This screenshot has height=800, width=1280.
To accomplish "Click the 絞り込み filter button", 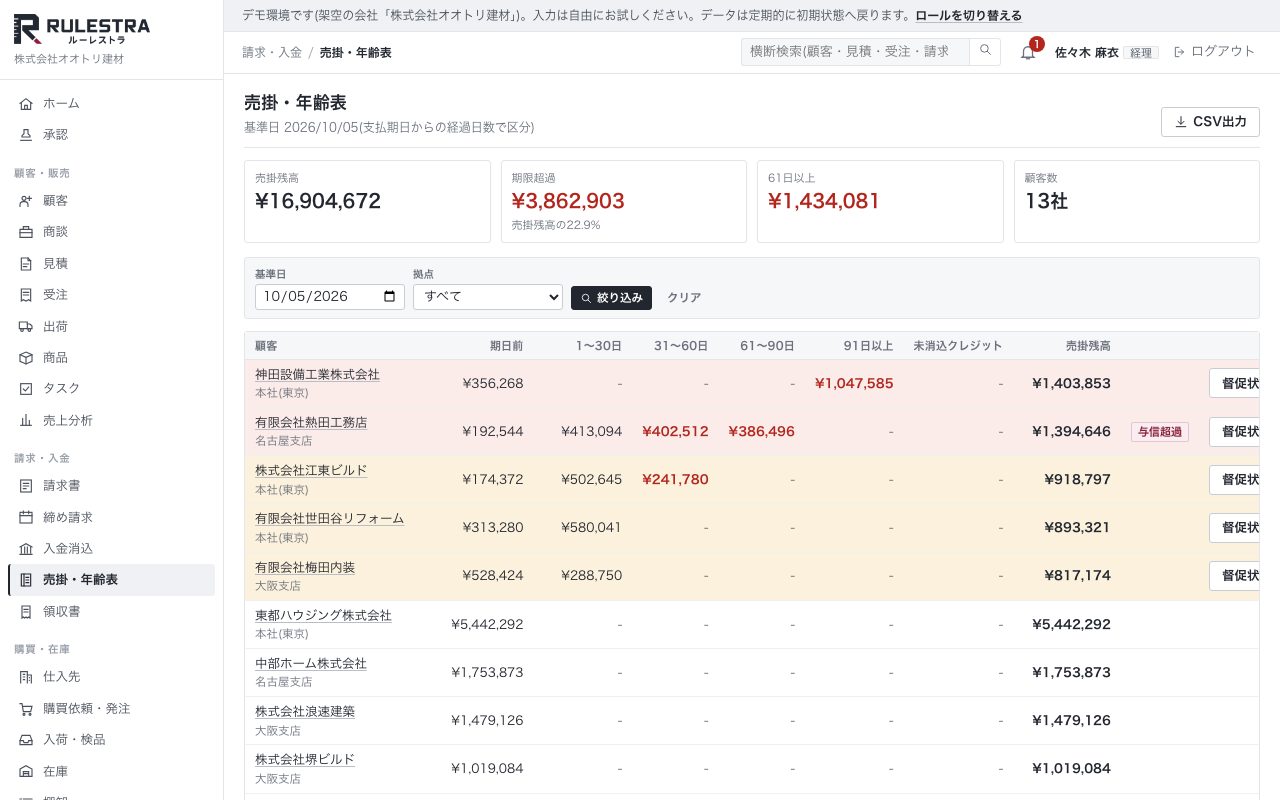I will point(611,298).
